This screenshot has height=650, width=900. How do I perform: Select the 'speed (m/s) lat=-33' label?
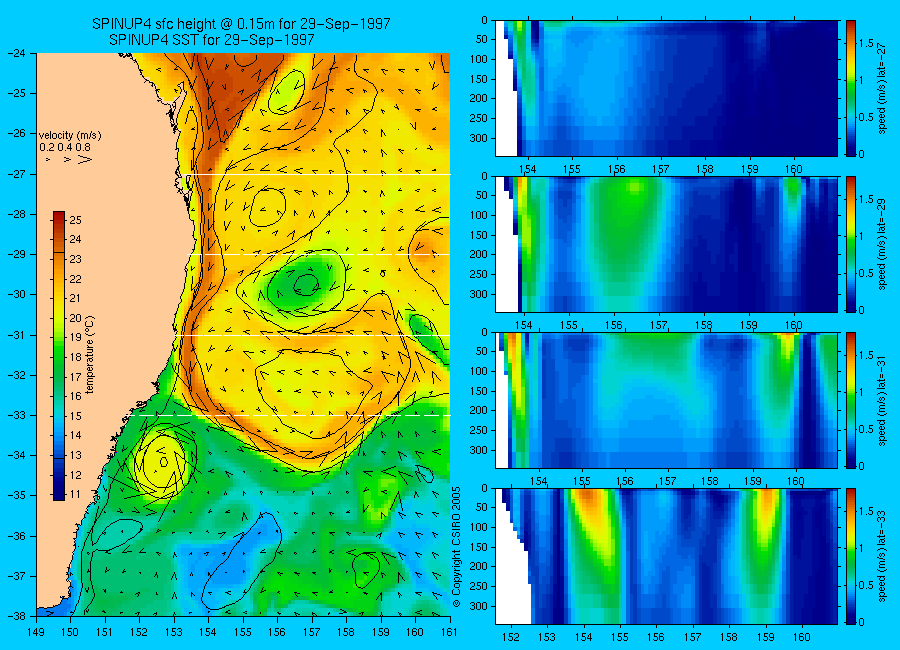883,556
